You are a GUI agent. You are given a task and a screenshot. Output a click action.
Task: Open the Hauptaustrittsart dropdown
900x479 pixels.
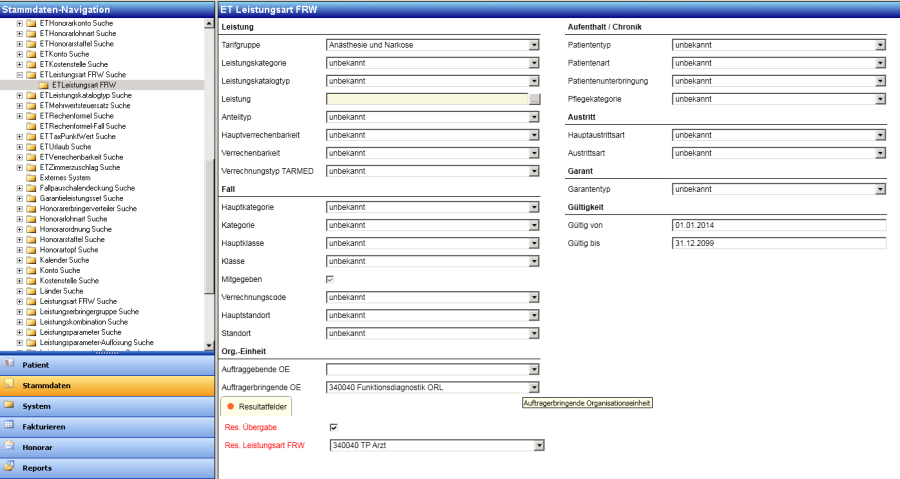(x=880, y=135)
